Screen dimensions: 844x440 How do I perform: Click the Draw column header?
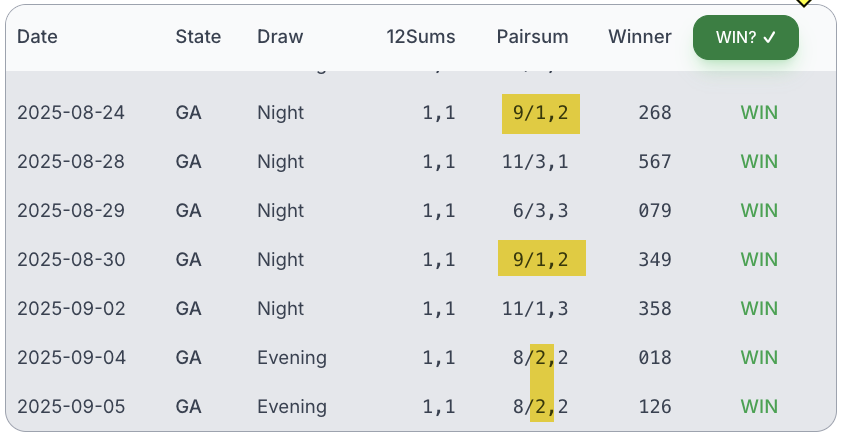pyautogui.click(x=280, y=37)
